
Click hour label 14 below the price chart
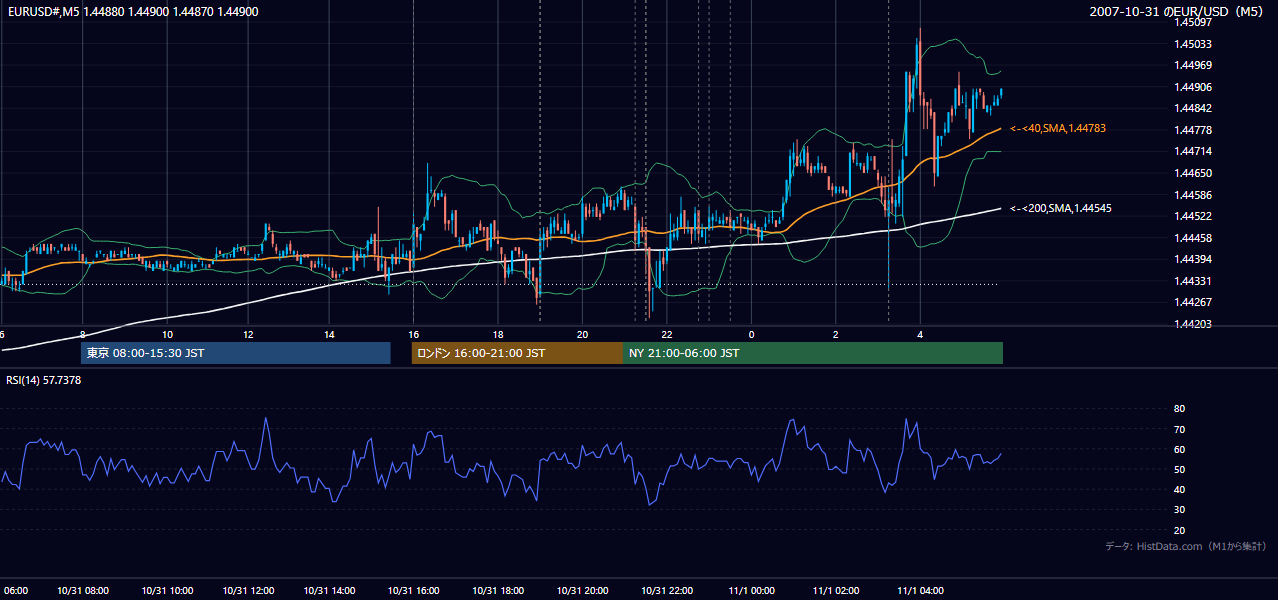330,334
